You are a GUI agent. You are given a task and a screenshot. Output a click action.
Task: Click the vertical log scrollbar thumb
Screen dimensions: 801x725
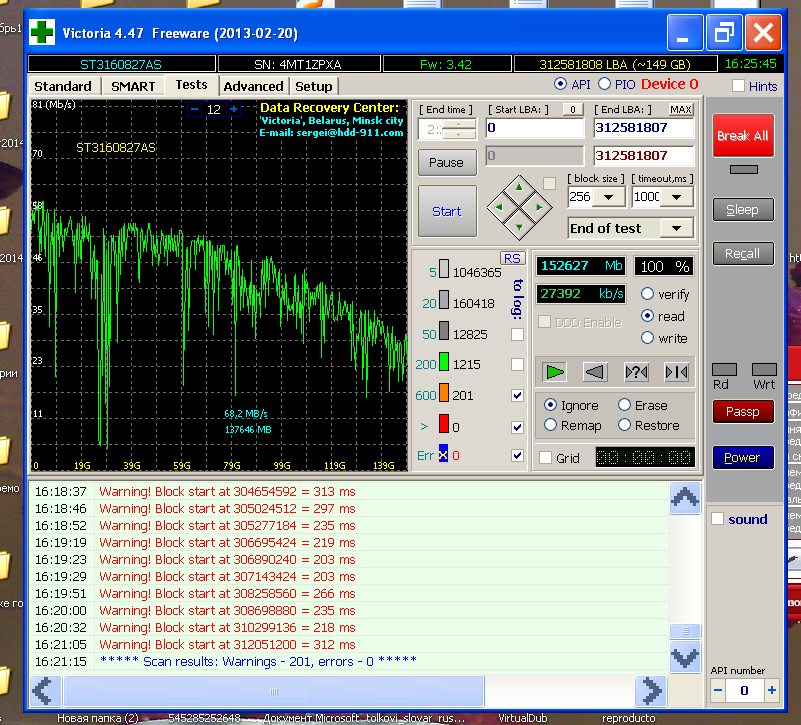(685, 631)
